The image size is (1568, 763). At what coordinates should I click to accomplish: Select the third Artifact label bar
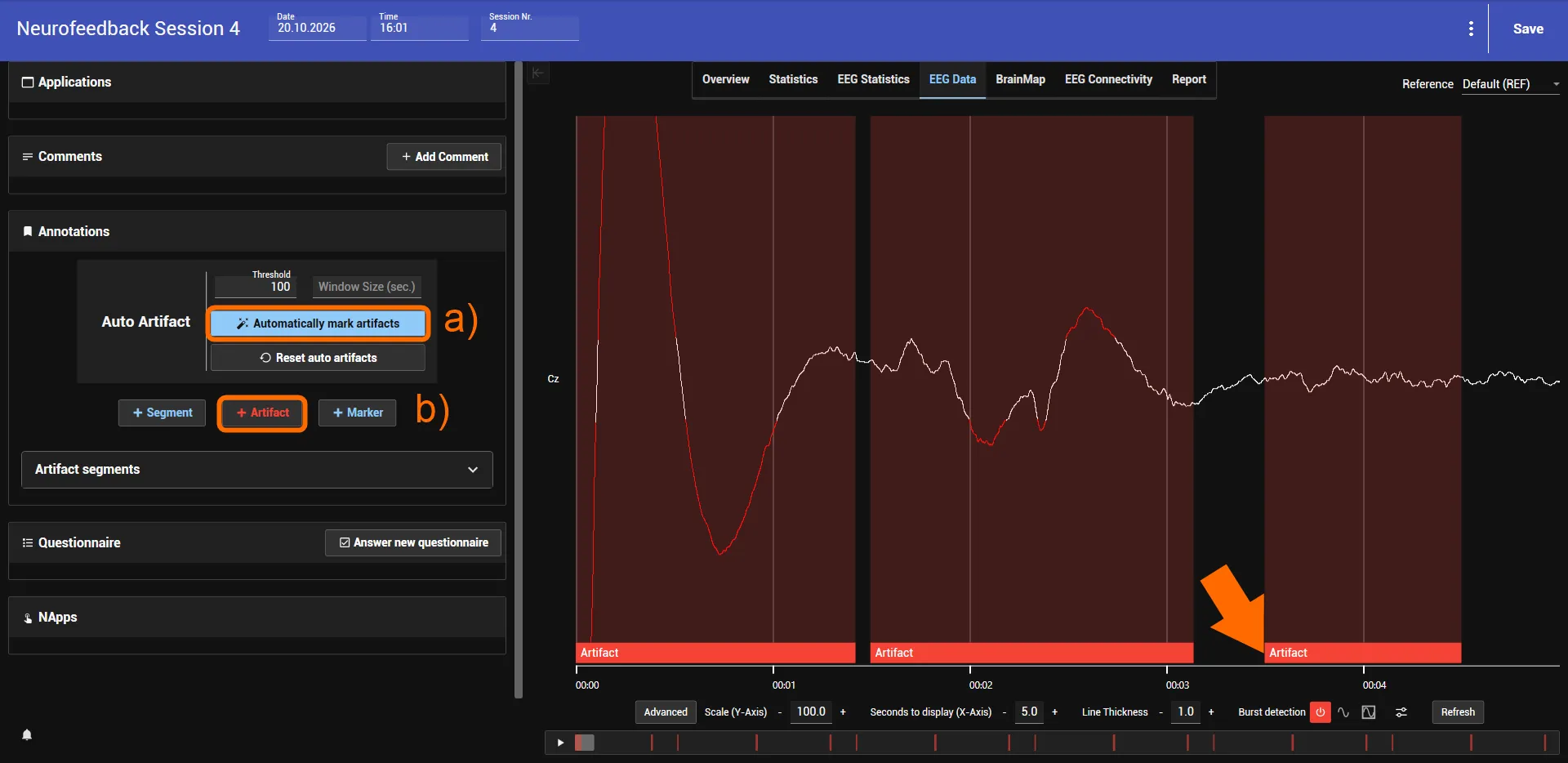coord(1362,653)
